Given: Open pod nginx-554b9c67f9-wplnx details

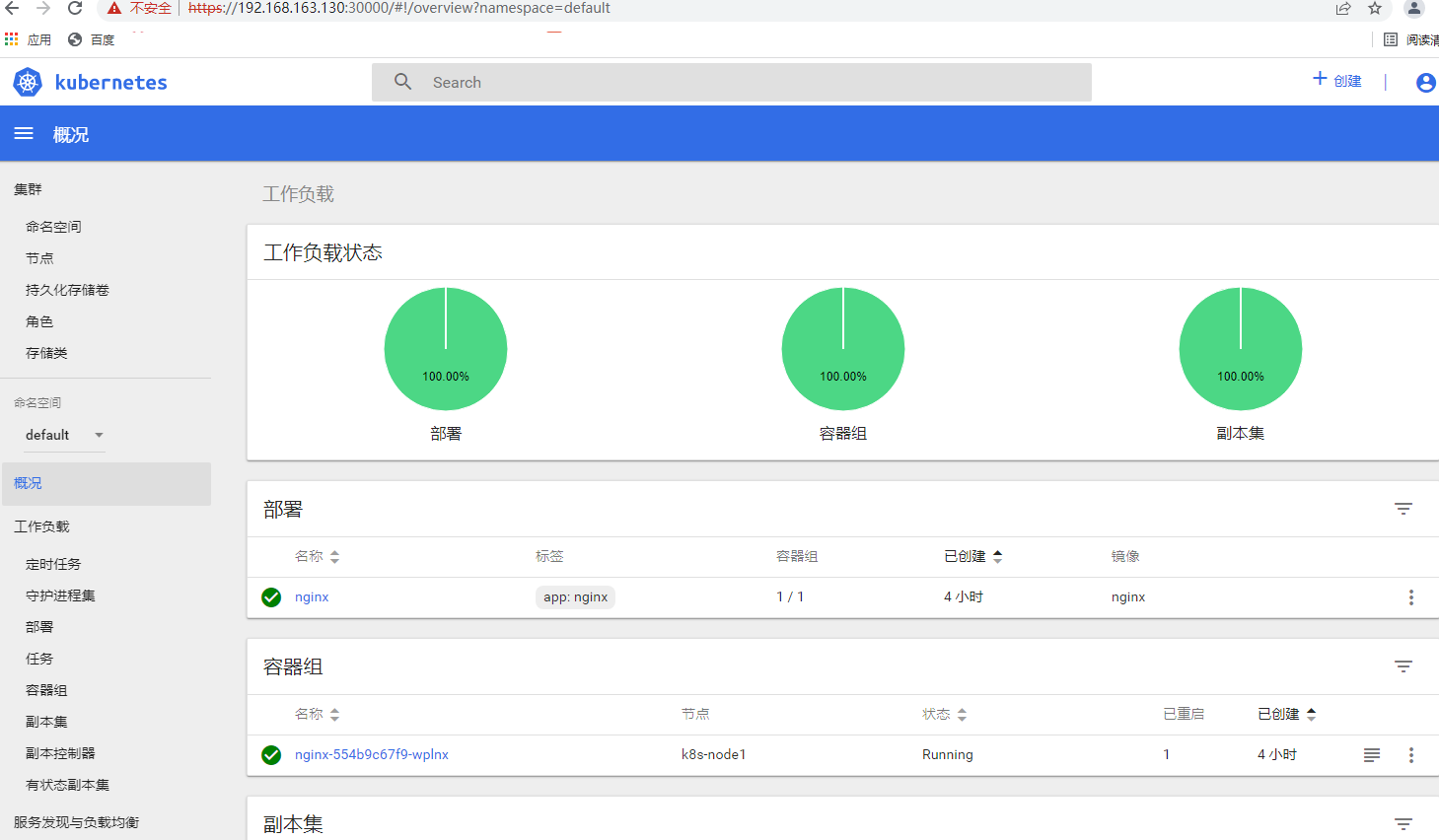Looking at the screenshot, I should (371, 754).
